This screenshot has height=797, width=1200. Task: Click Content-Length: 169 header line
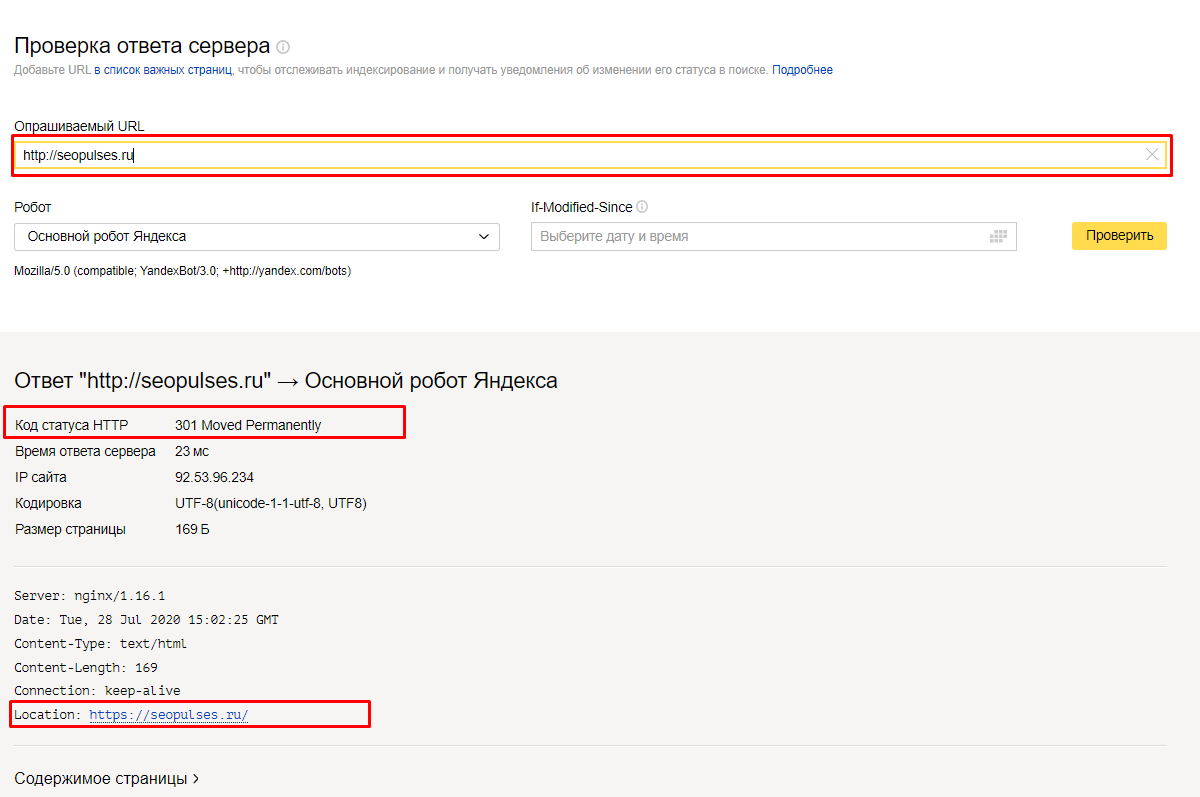(86, 667)
